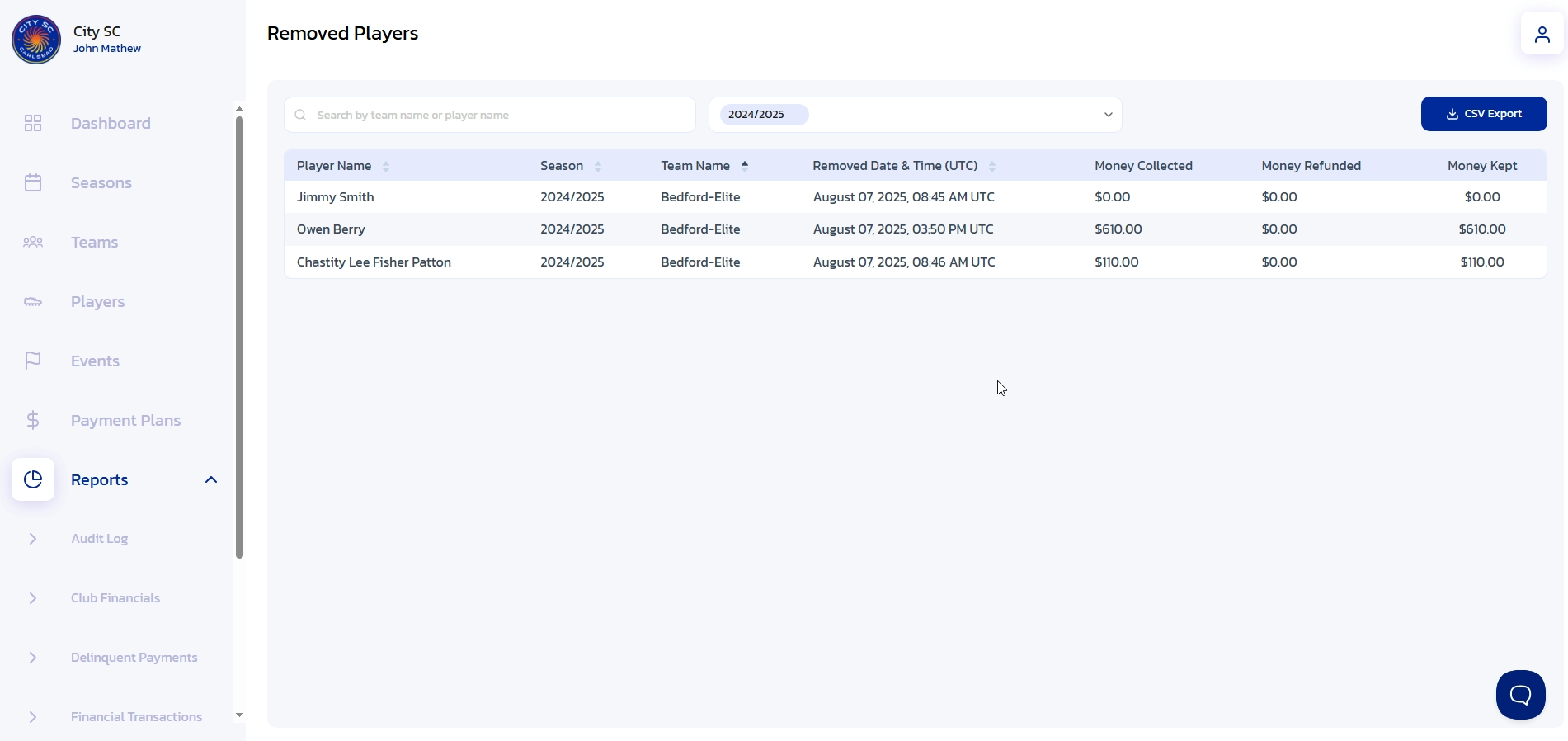1568x741 pixels.
Task: Click John Mathew user name
Action: pyautogui.click(x=106, y=49)
